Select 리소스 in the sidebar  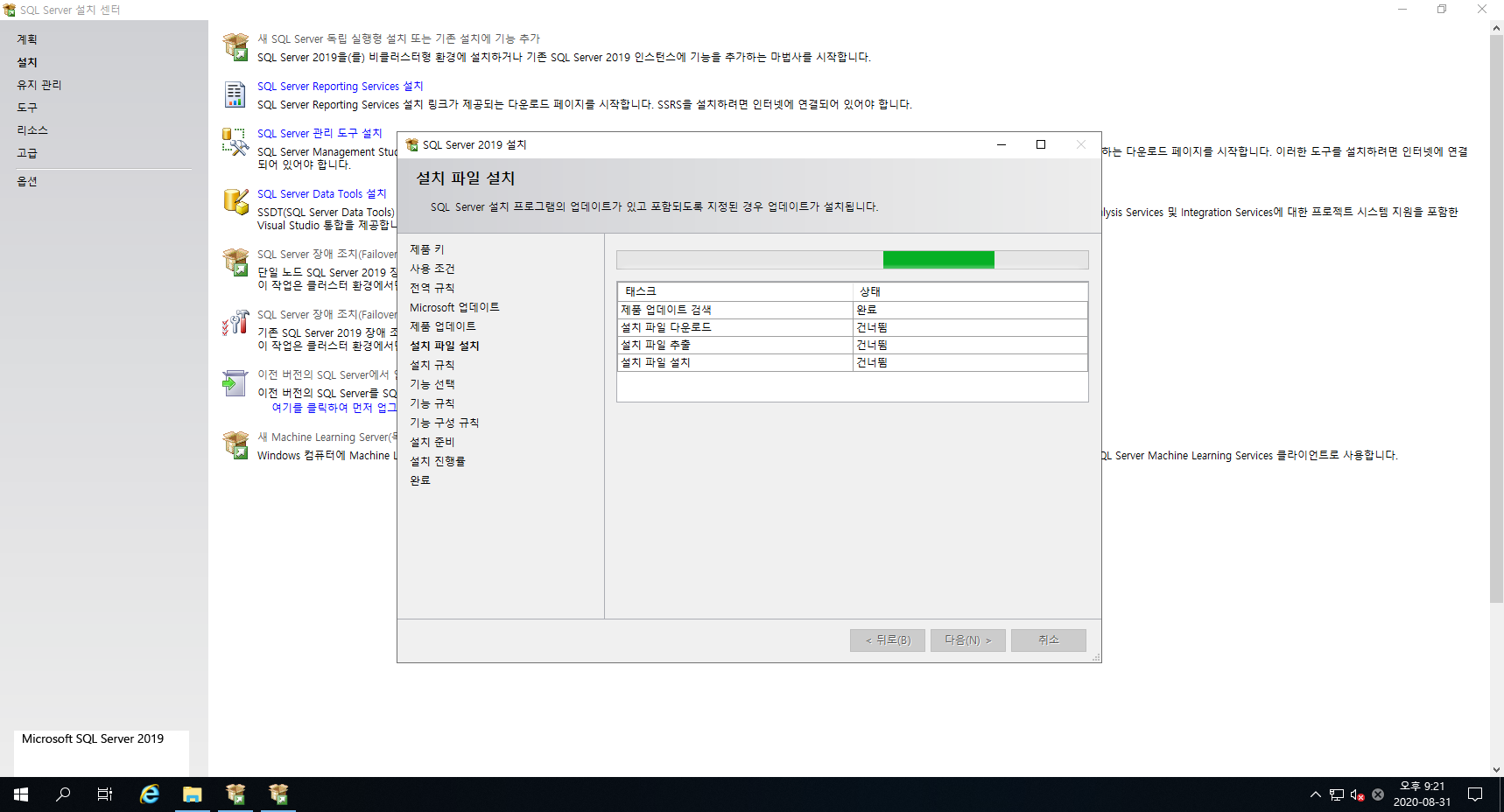[x=32, y=130]
